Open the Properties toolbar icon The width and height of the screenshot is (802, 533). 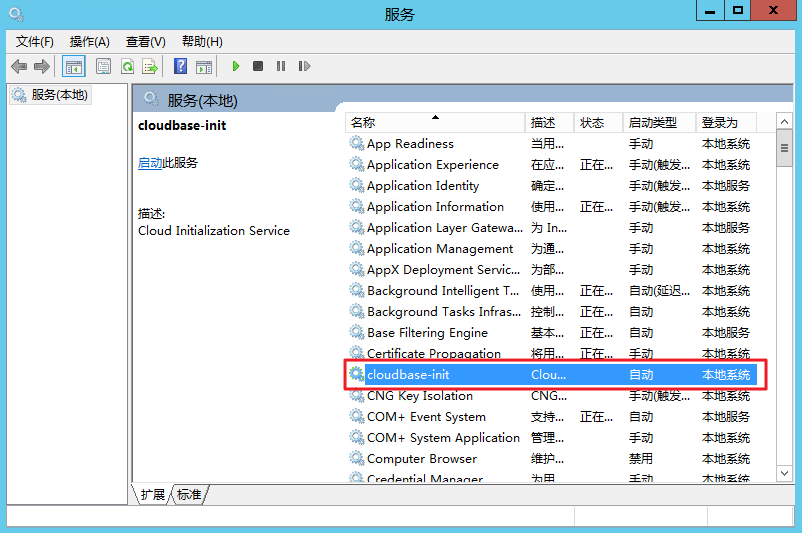[x=103, y=66]
